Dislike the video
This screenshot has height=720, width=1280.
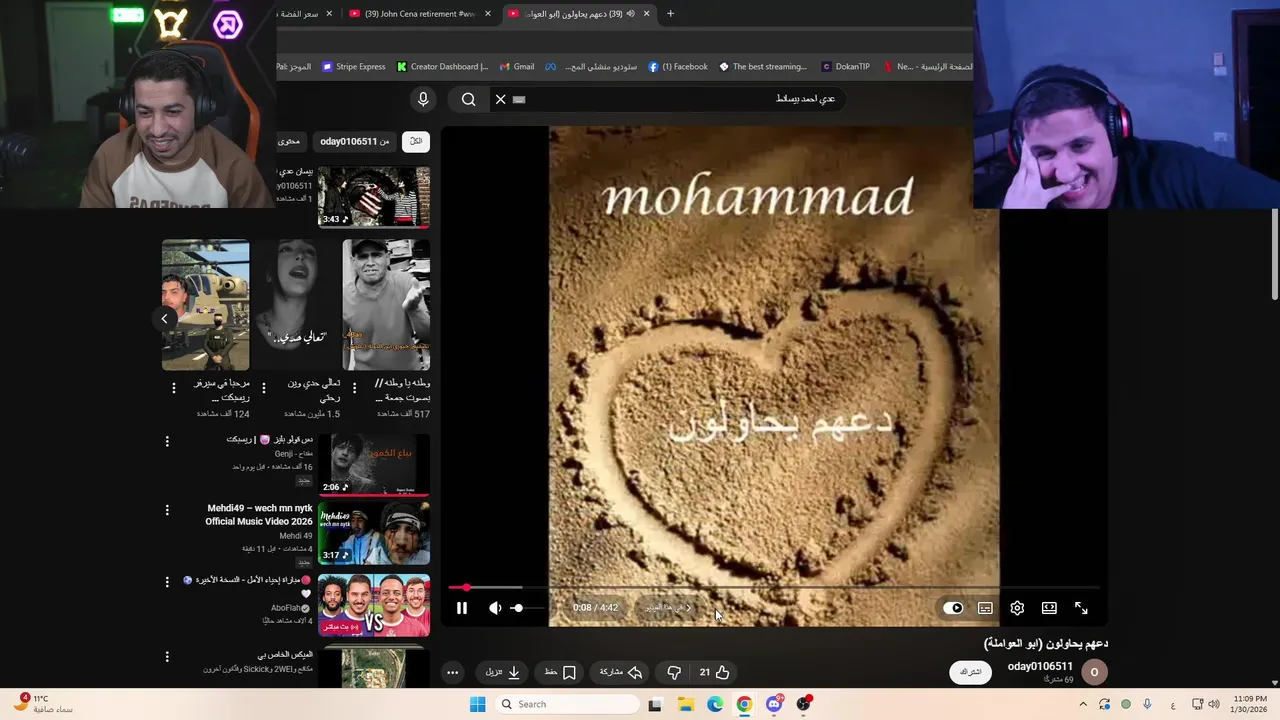(x=674, y=672)
